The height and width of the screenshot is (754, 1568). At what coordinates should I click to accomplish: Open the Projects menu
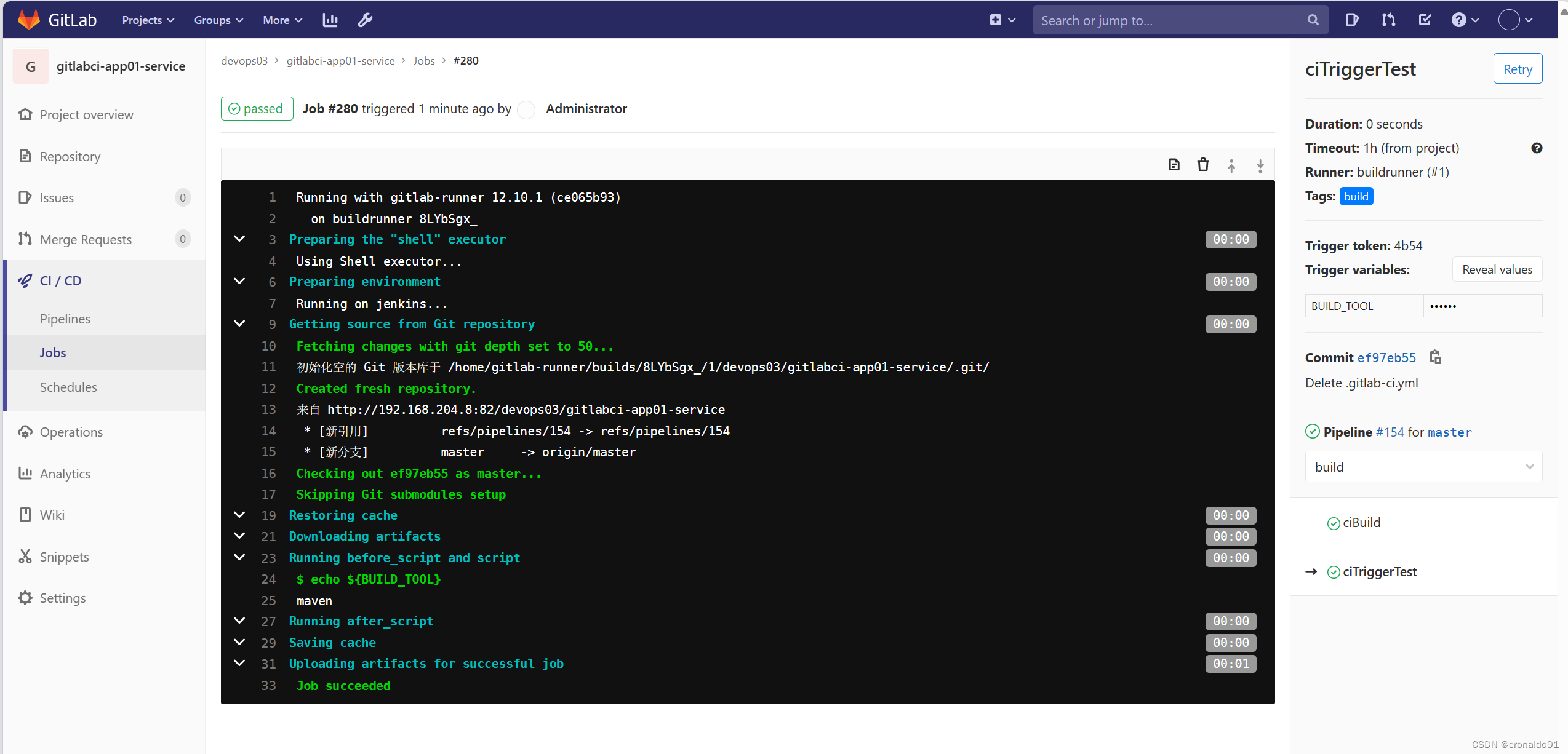tap(148, 20)
